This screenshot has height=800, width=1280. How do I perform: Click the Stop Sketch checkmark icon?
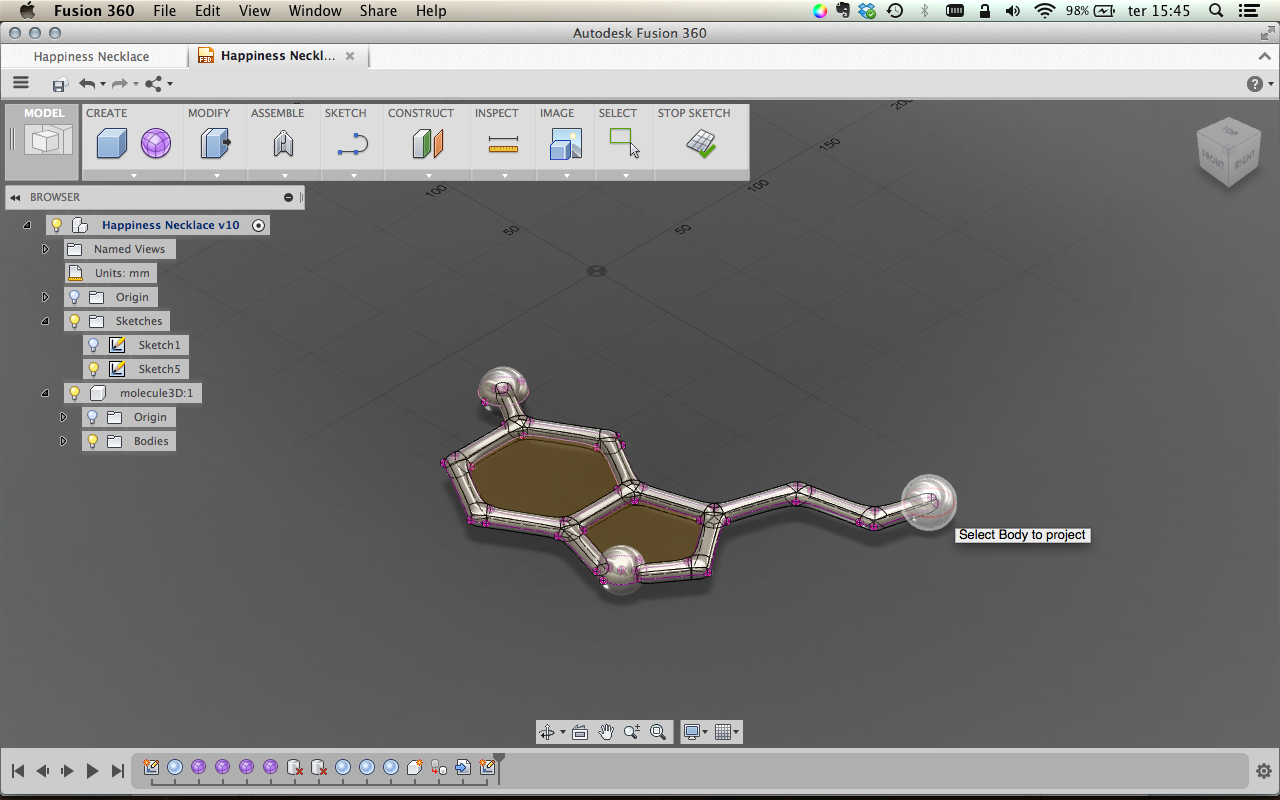[701, 144]
